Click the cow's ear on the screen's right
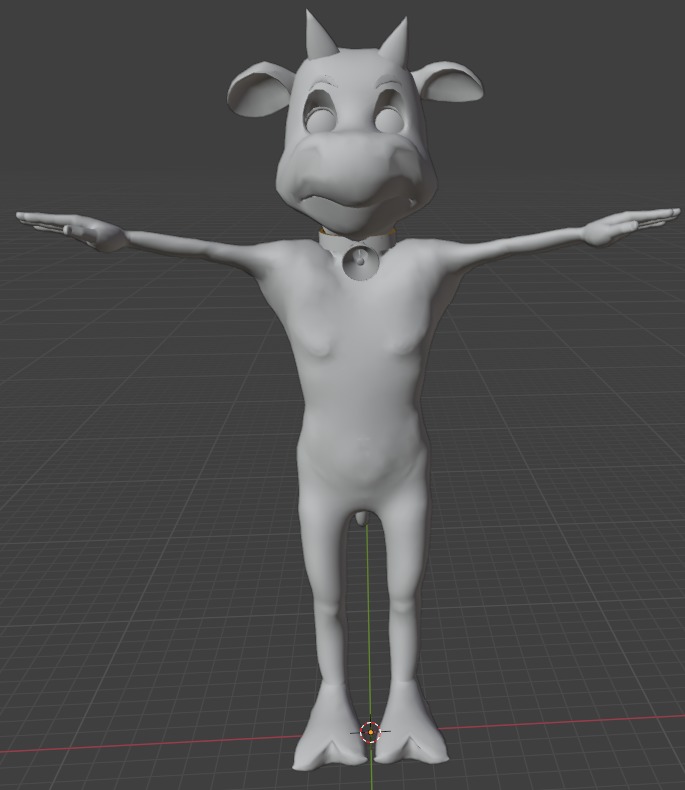 [x=448, y=81]
